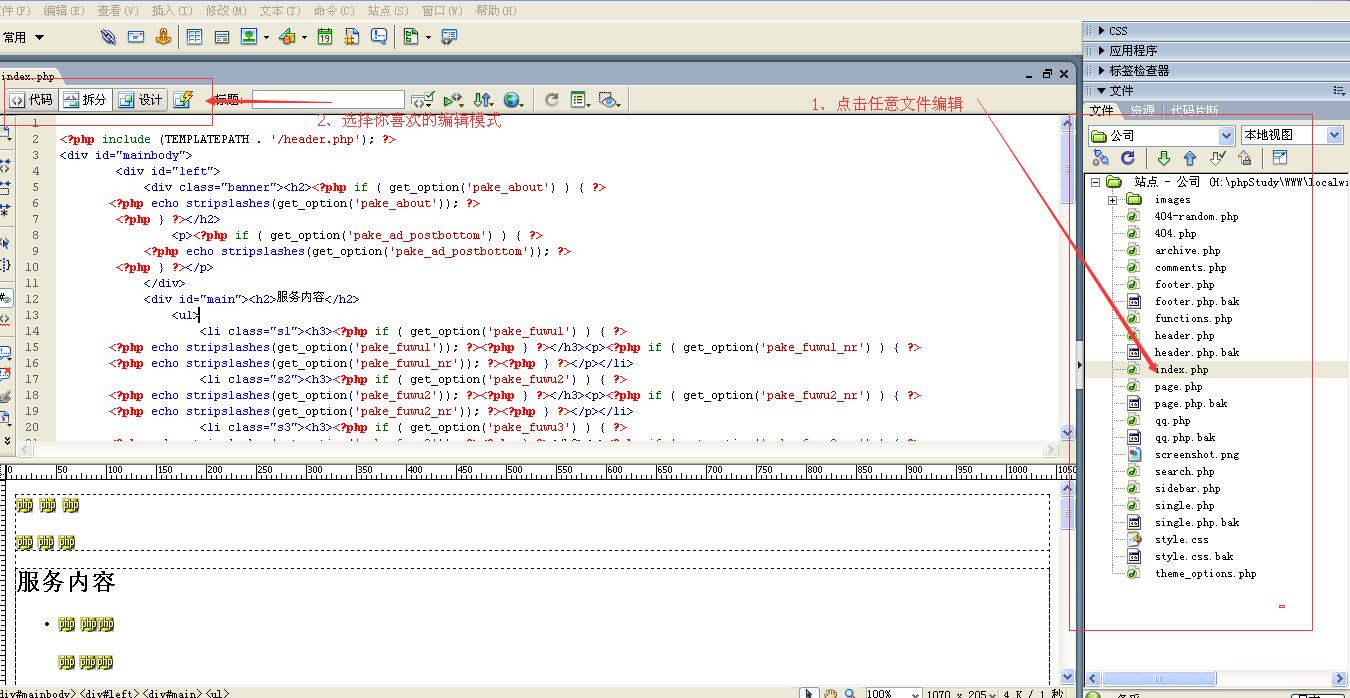Expand the 标签检查器 panel group
Screen dimensions: 1350x698
click(x=1100, y=70)
